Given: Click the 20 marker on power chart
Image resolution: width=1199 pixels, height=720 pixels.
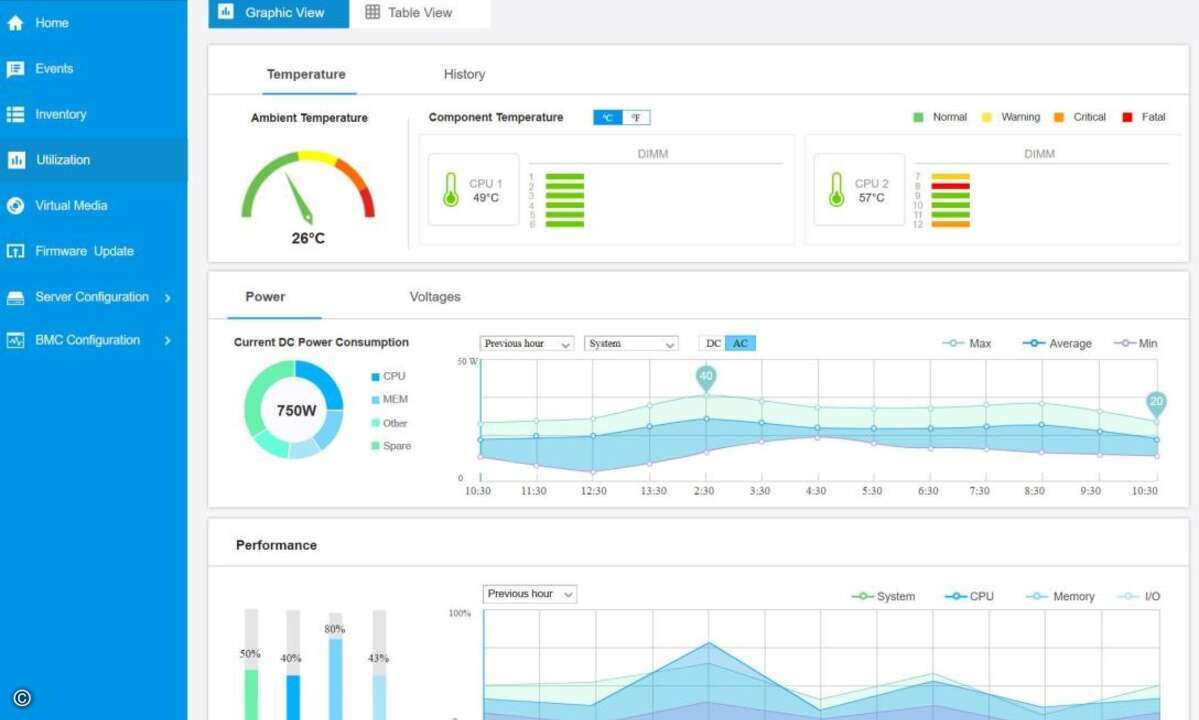Looking at the screenshot, I should click(1156, 404).
